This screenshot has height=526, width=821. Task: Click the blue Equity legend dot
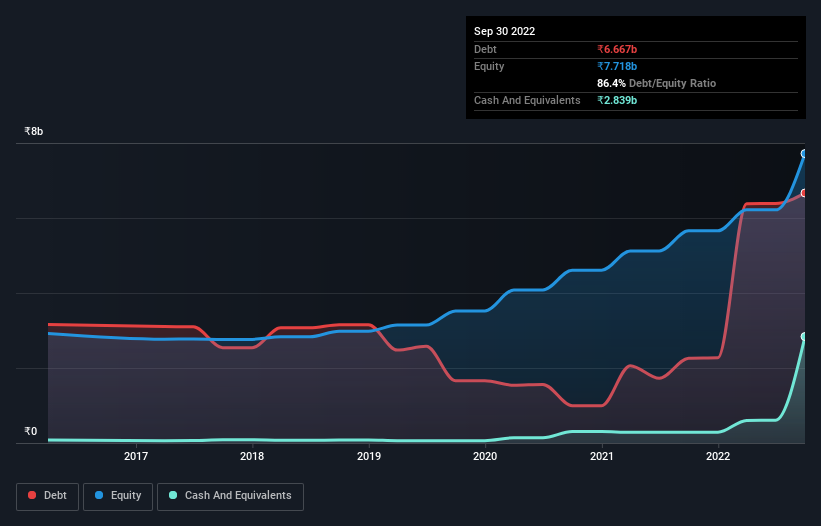99,495
